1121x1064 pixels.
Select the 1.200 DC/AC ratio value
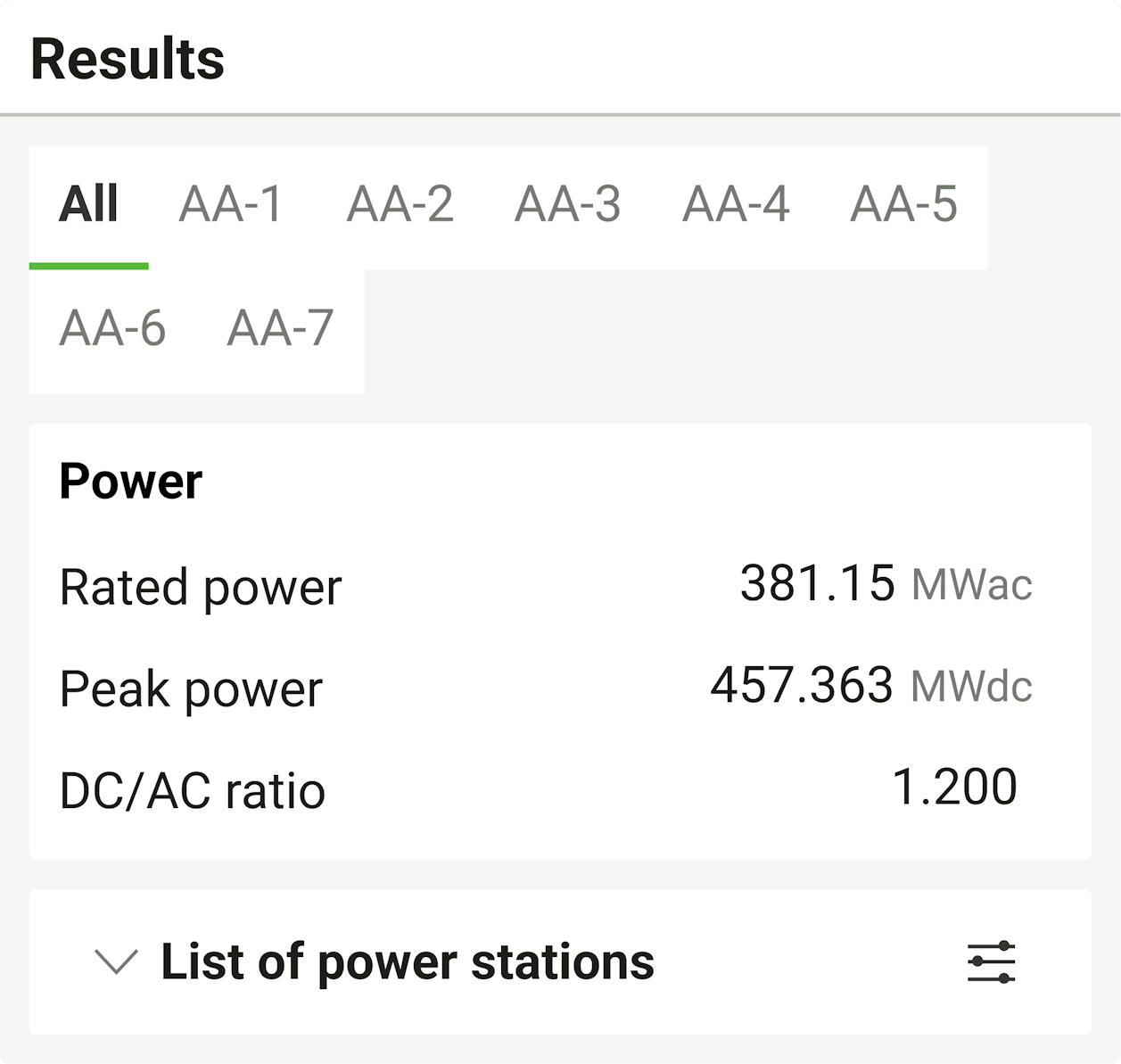954,787
